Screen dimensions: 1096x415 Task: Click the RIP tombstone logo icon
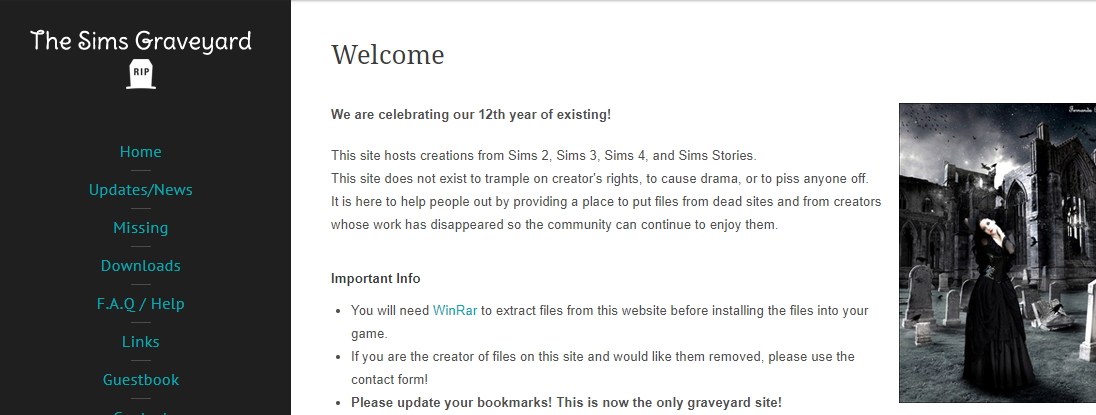tap(141, 74)
